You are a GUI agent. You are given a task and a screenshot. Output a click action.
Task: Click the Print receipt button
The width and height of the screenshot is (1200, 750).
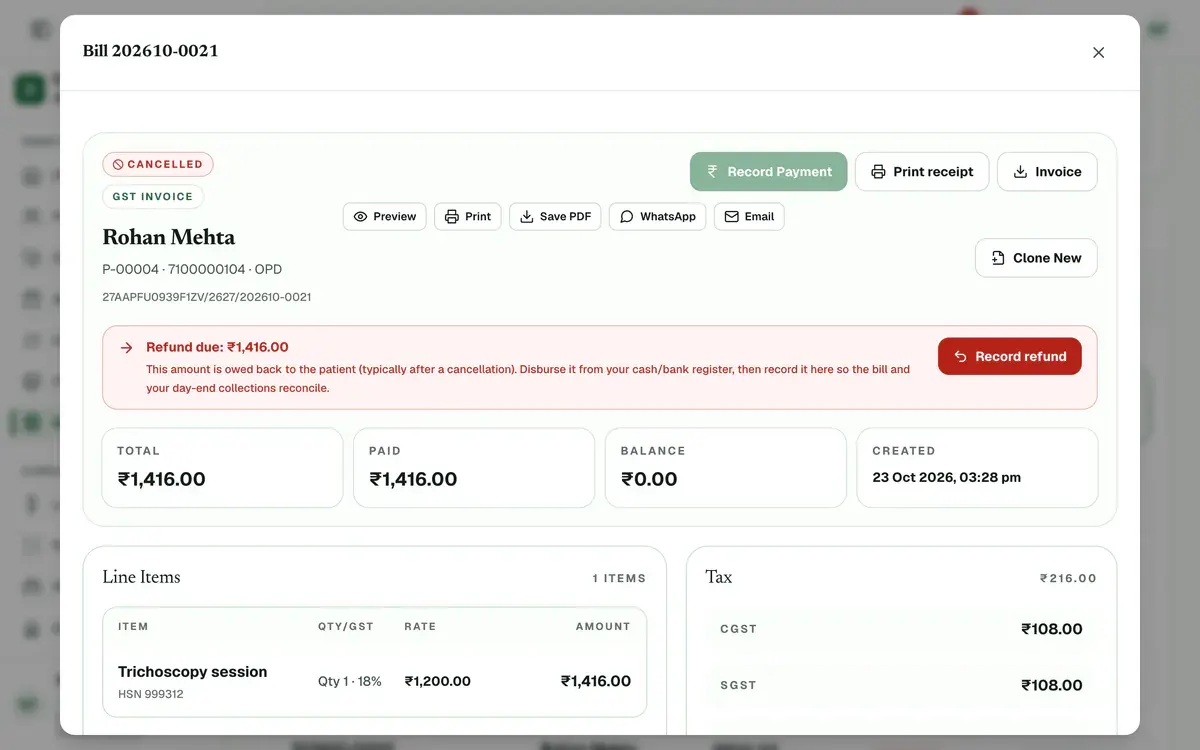point(922,172)
